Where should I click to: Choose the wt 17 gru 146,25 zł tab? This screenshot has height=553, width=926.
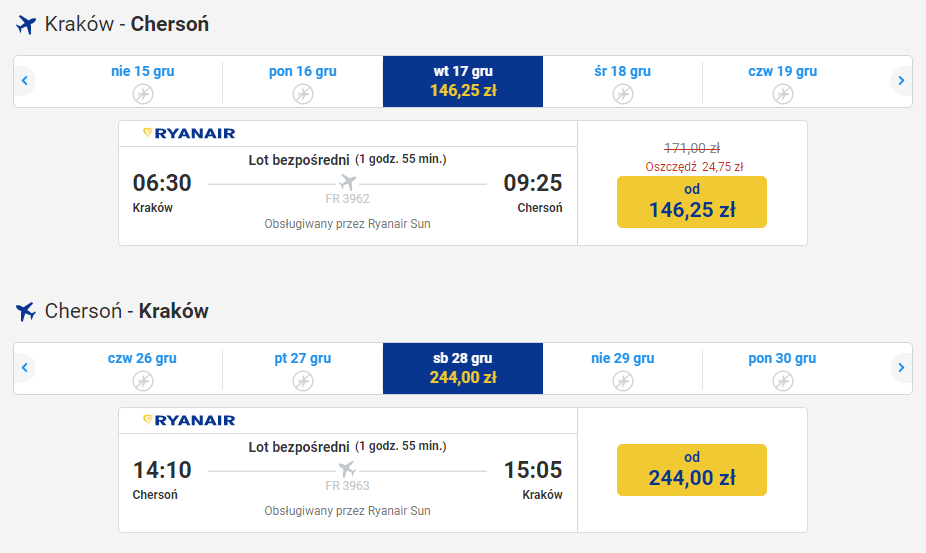[463, 82]
